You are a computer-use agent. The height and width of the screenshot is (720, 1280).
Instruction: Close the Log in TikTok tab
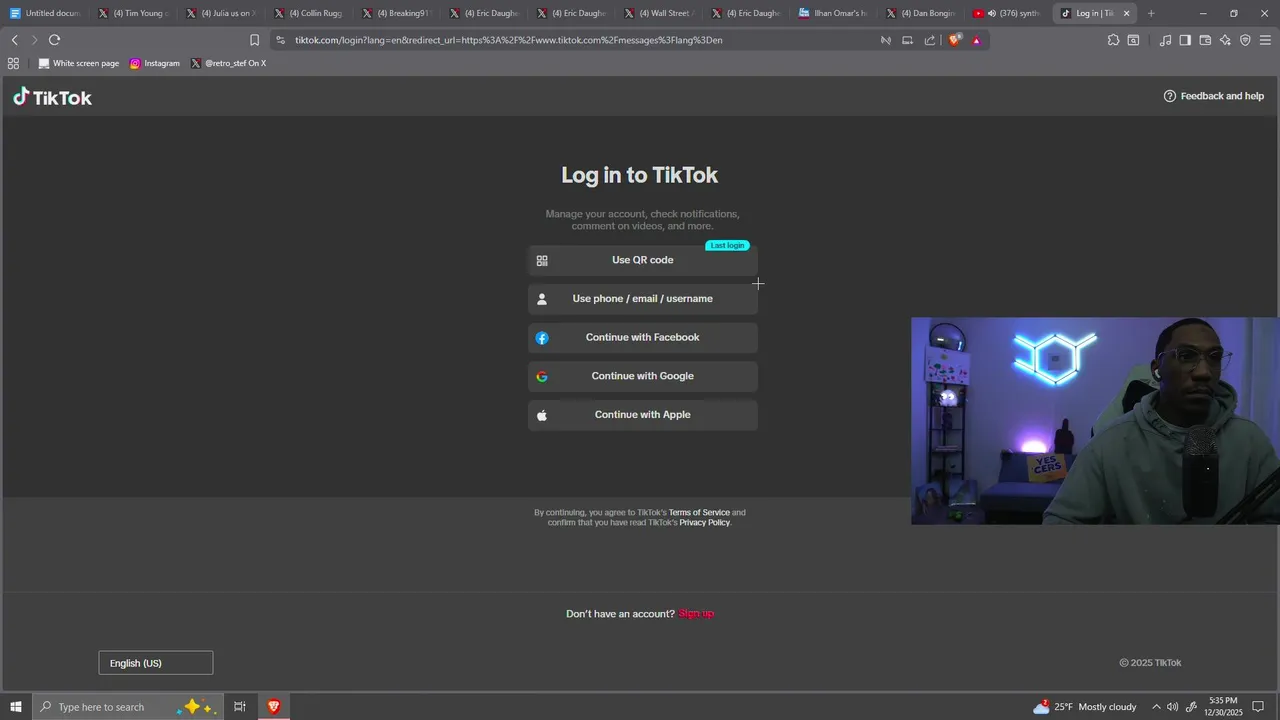pos(1127,13)
